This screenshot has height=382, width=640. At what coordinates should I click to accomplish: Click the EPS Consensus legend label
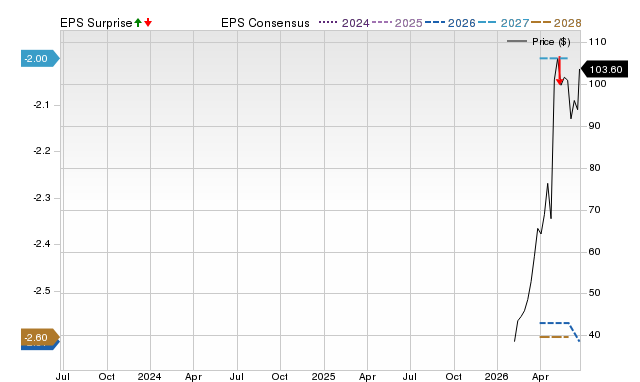(x=265, y=23)
